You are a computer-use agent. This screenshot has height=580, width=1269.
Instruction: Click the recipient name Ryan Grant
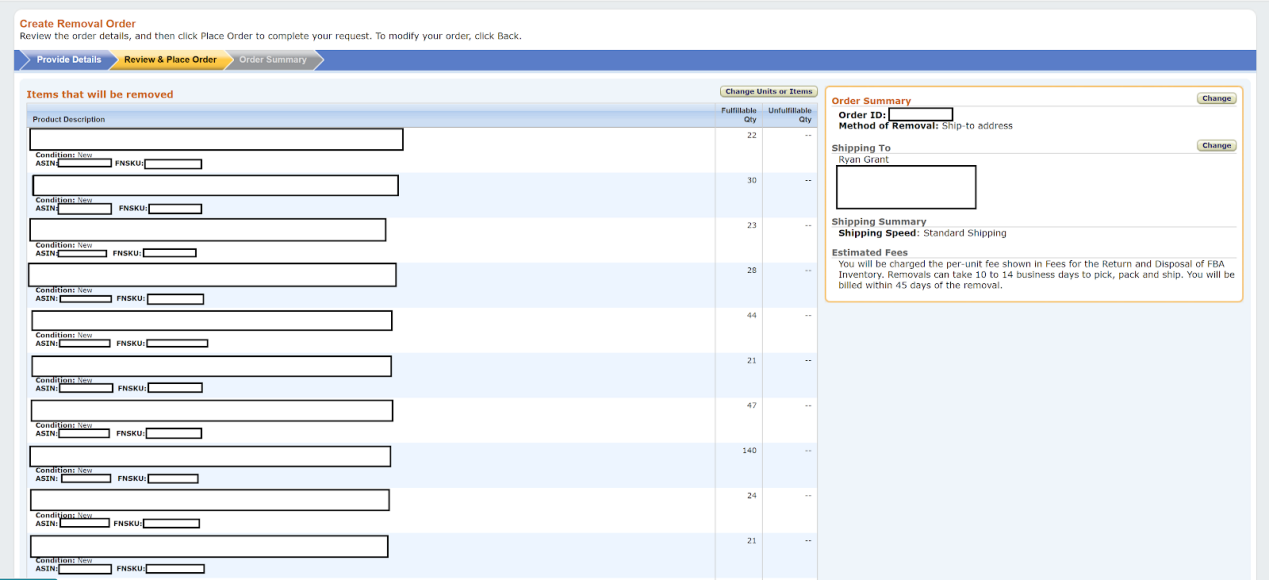click(863, 160)
